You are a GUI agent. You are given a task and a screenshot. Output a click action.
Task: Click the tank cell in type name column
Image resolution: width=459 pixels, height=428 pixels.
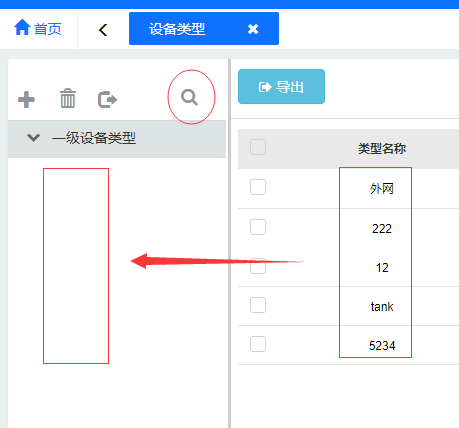[382, 307]
